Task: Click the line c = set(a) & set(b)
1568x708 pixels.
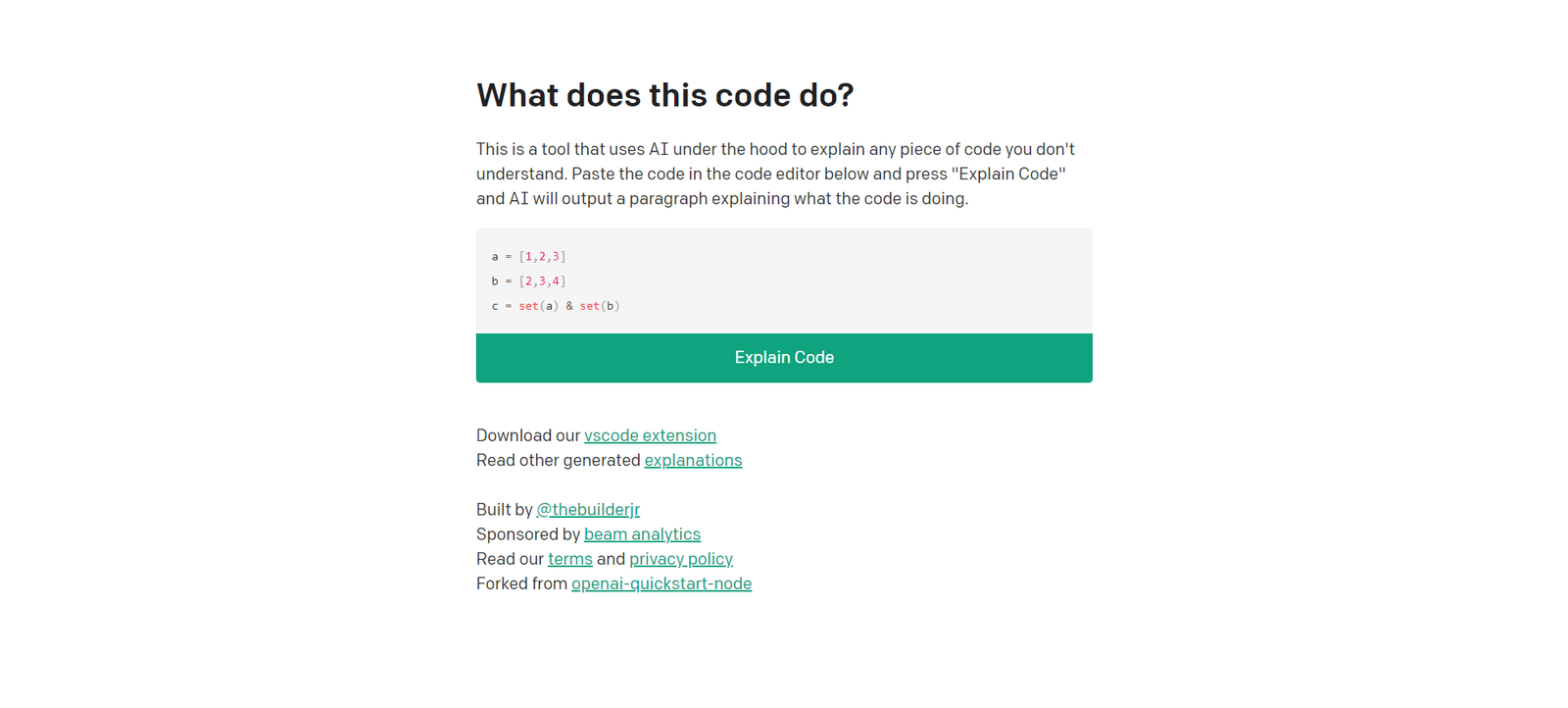Action: click(556, 306)
